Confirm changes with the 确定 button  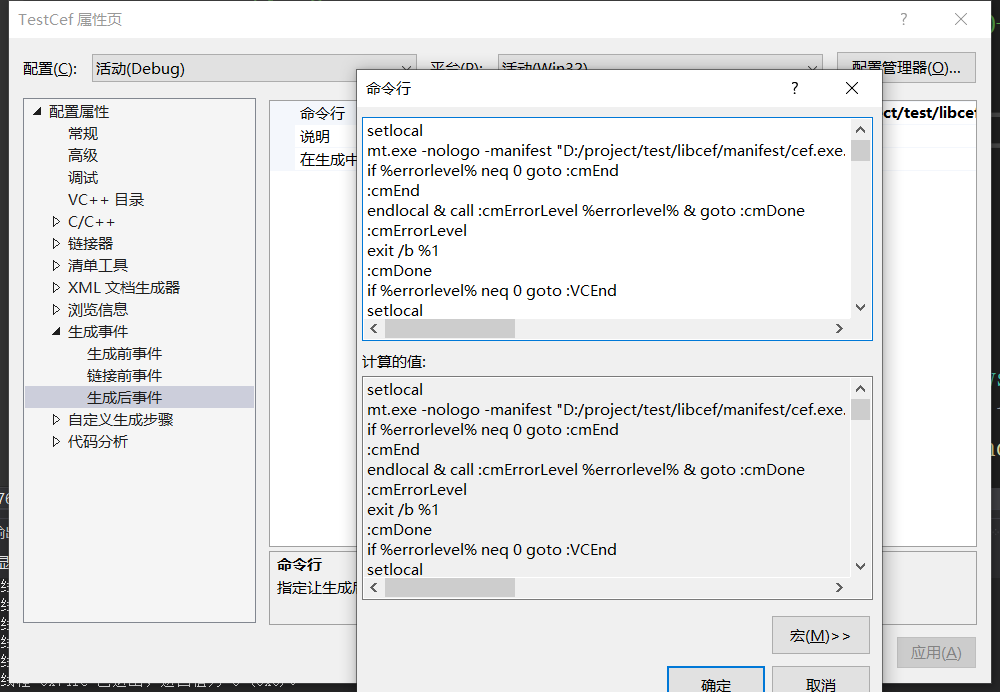(716, 683)
